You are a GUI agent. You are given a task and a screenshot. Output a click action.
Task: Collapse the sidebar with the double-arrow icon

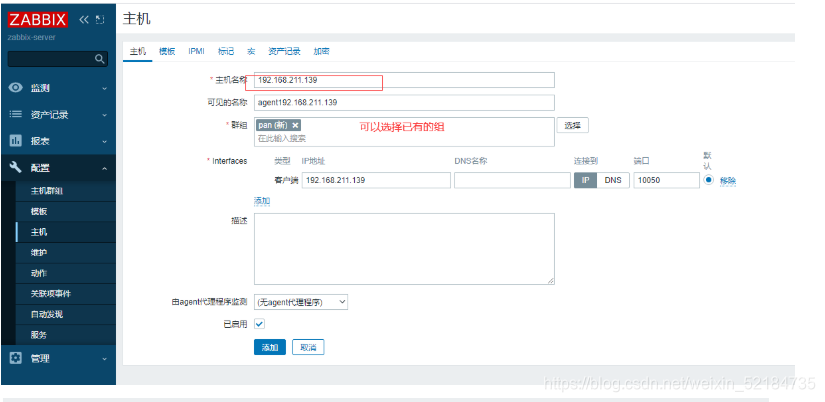click(84, 20)
